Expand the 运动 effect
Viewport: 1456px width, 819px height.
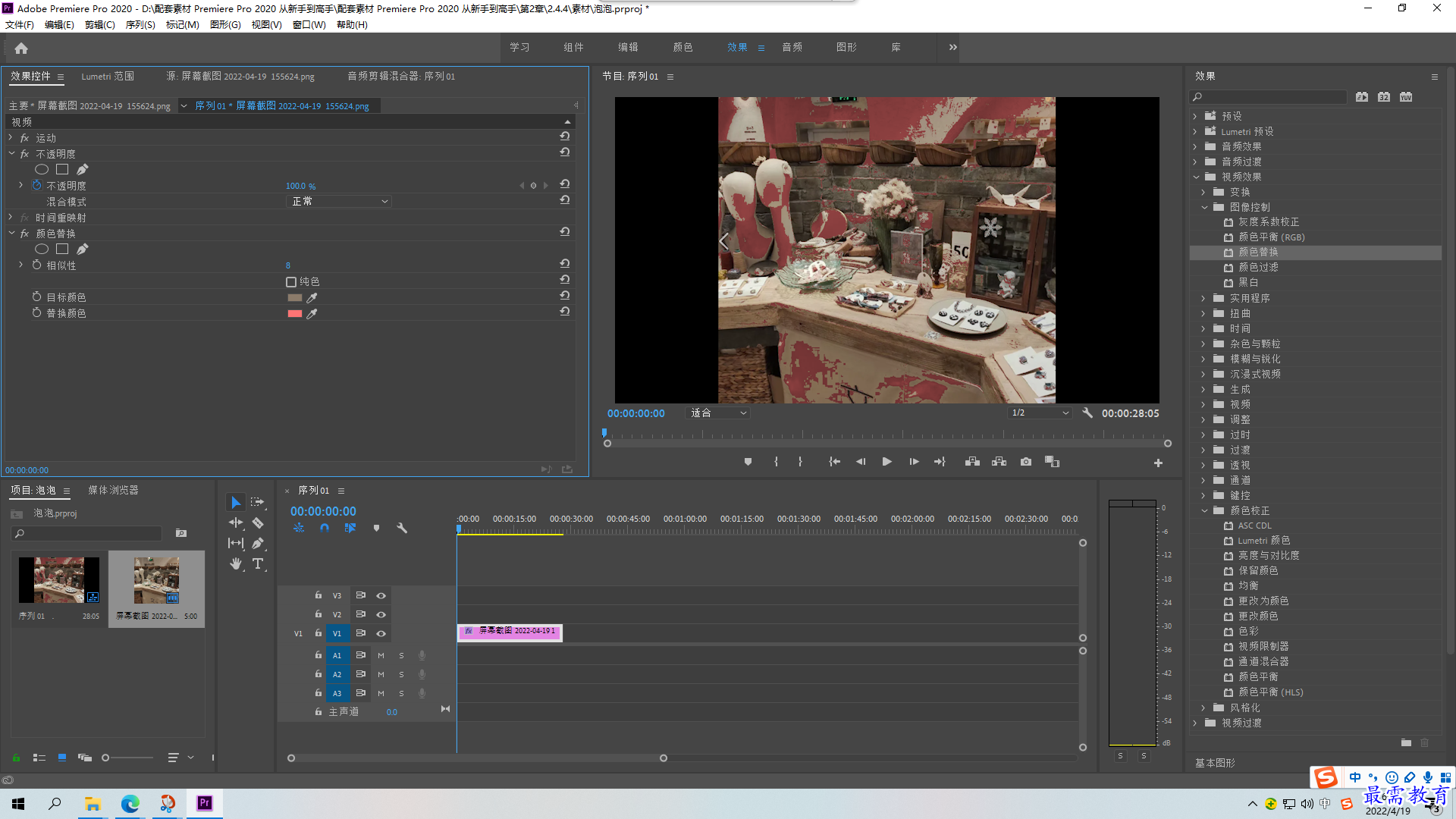pyautogui.click(x=11, y=138)
